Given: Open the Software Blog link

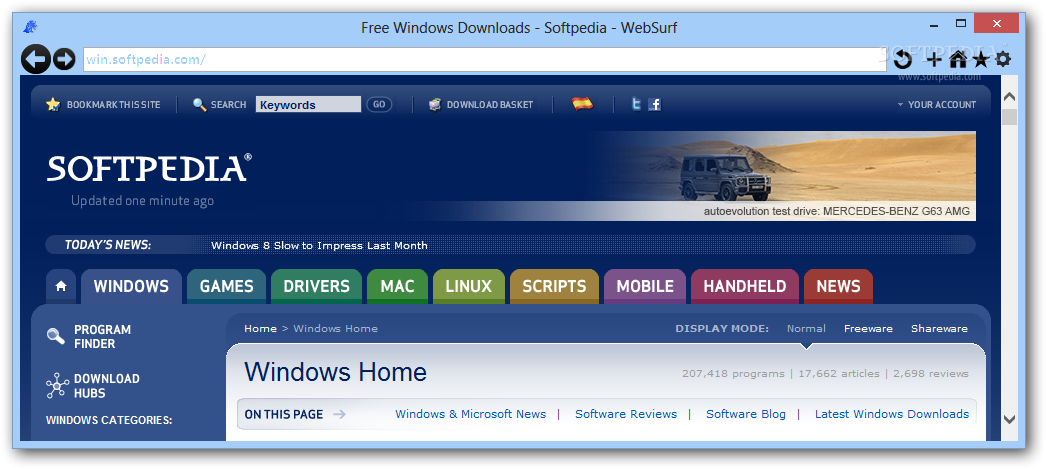Looking at the screenshot, I should click(746, 414).
